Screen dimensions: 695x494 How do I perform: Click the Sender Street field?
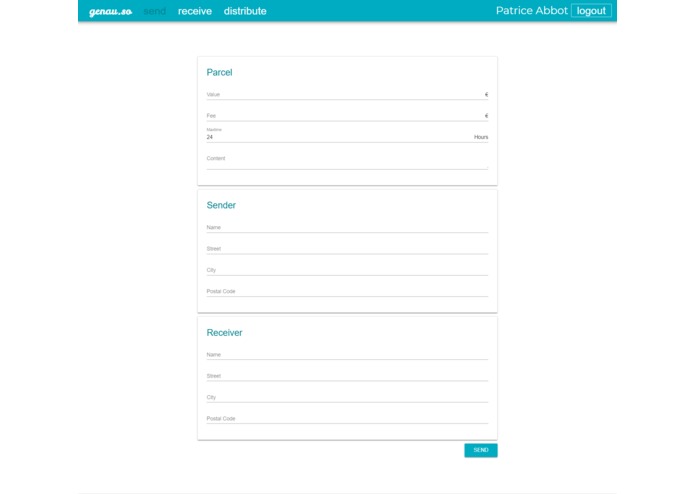(347, 249)
